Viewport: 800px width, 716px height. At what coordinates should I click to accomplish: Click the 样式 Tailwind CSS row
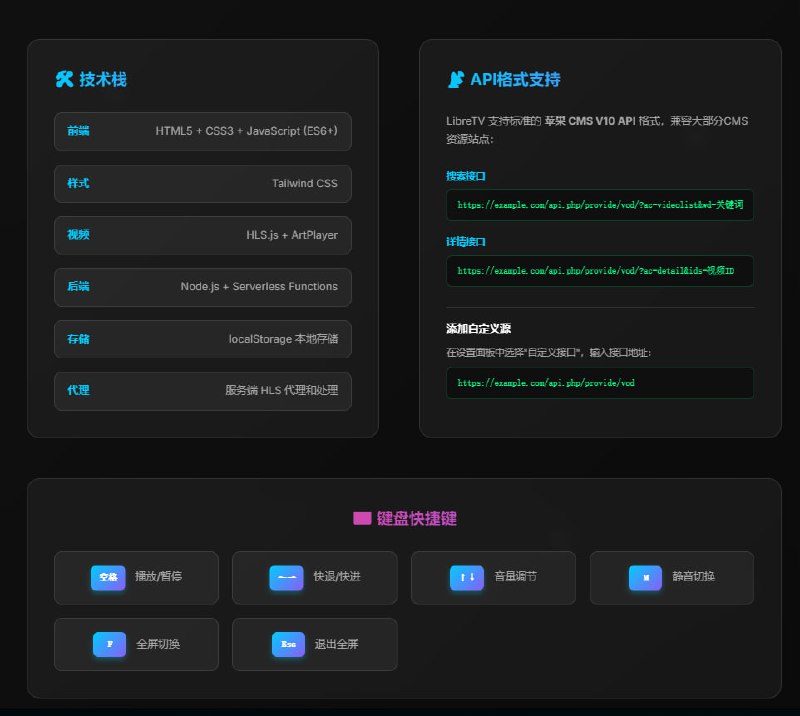pos(203,183)
